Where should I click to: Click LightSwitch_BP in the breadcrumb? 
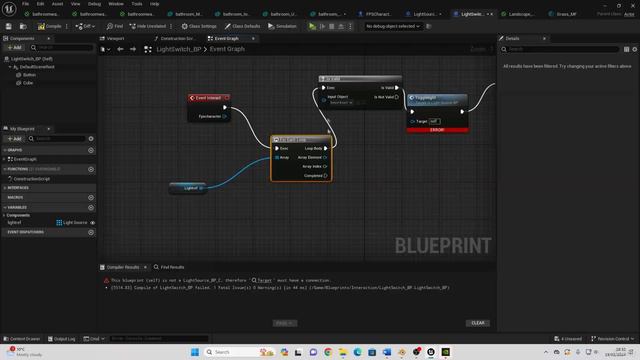click(179, 49)
